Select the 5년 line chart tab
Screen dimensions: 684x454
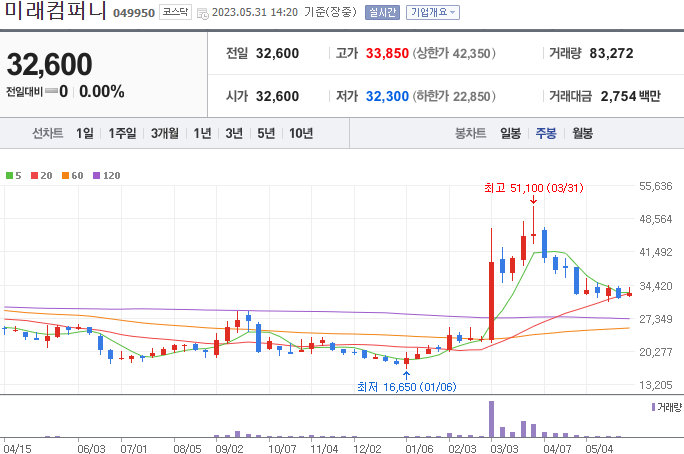coord(266,133)
